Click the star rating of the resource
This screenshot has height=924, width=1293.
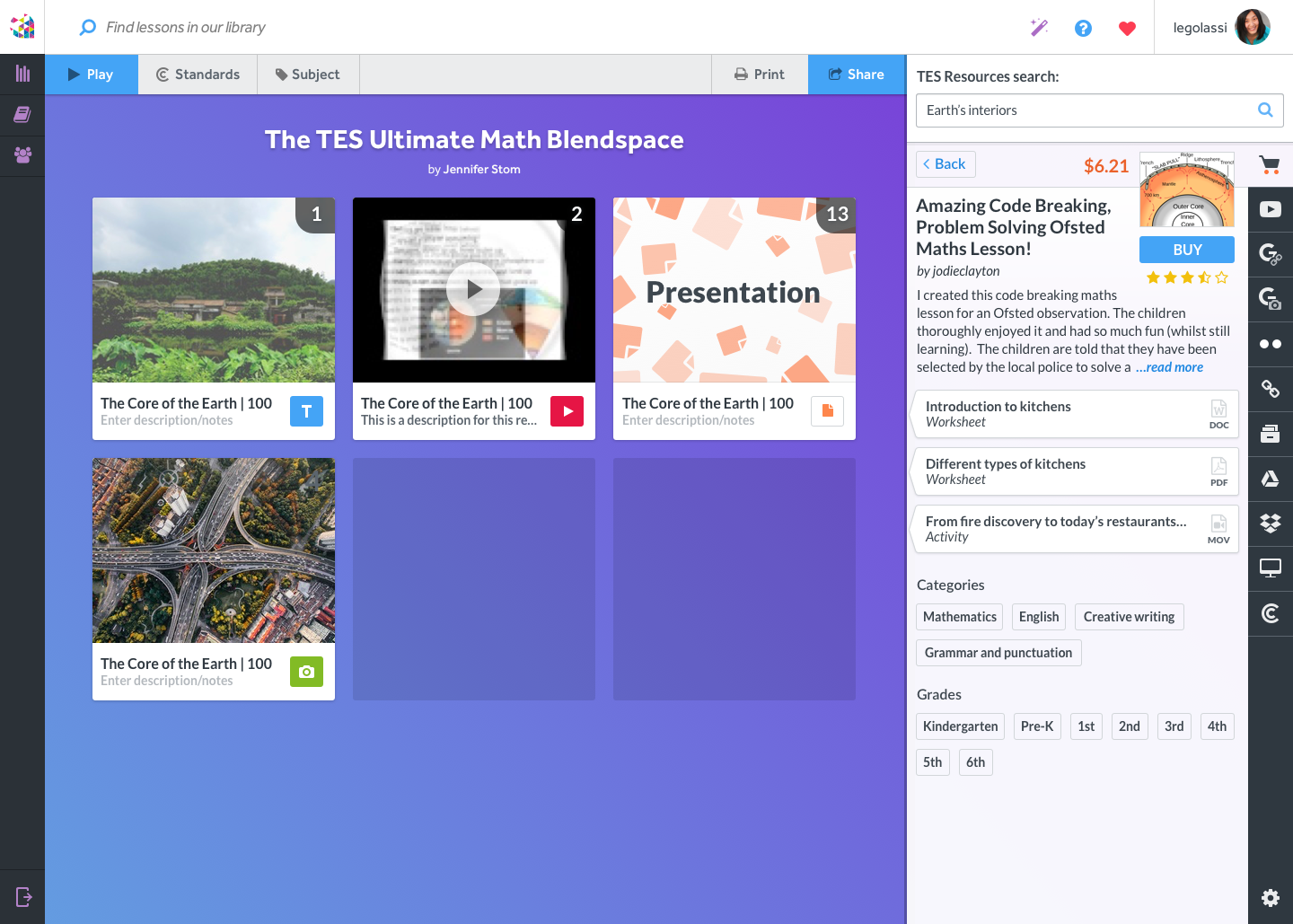click(x=1187, y=277)
